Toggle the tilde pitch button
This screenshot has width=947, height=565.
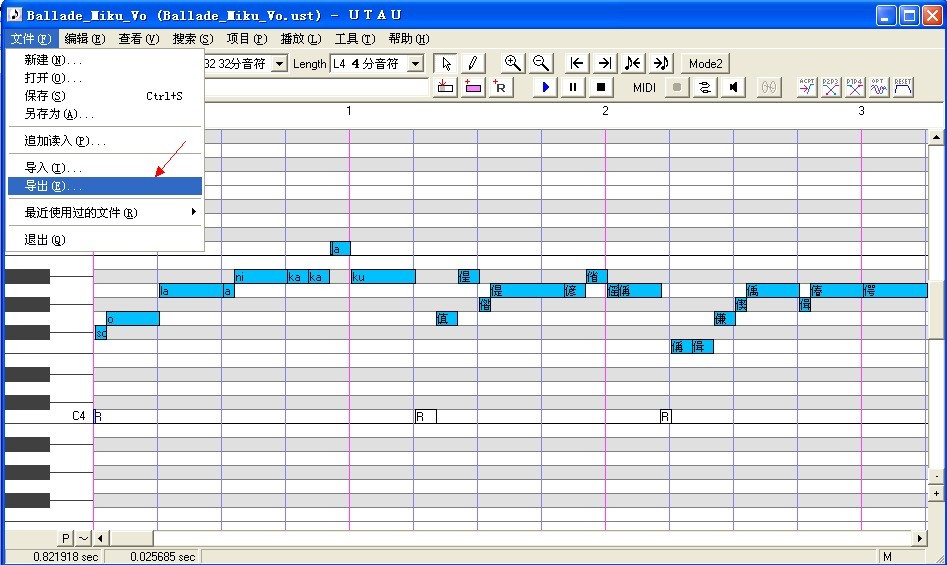(83, 538)
